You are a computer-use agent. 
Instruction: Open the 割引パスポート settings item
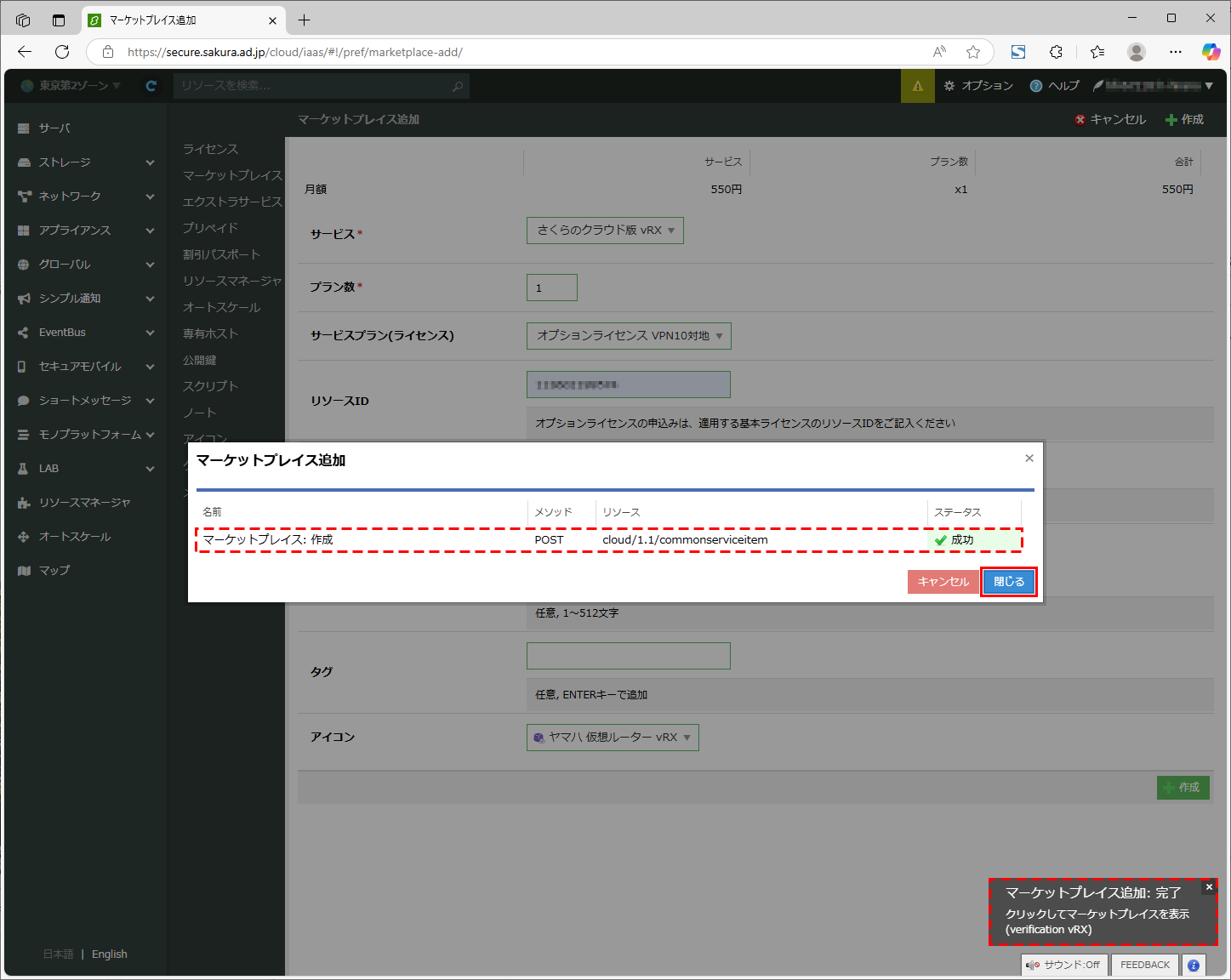[x=221, y=254]
